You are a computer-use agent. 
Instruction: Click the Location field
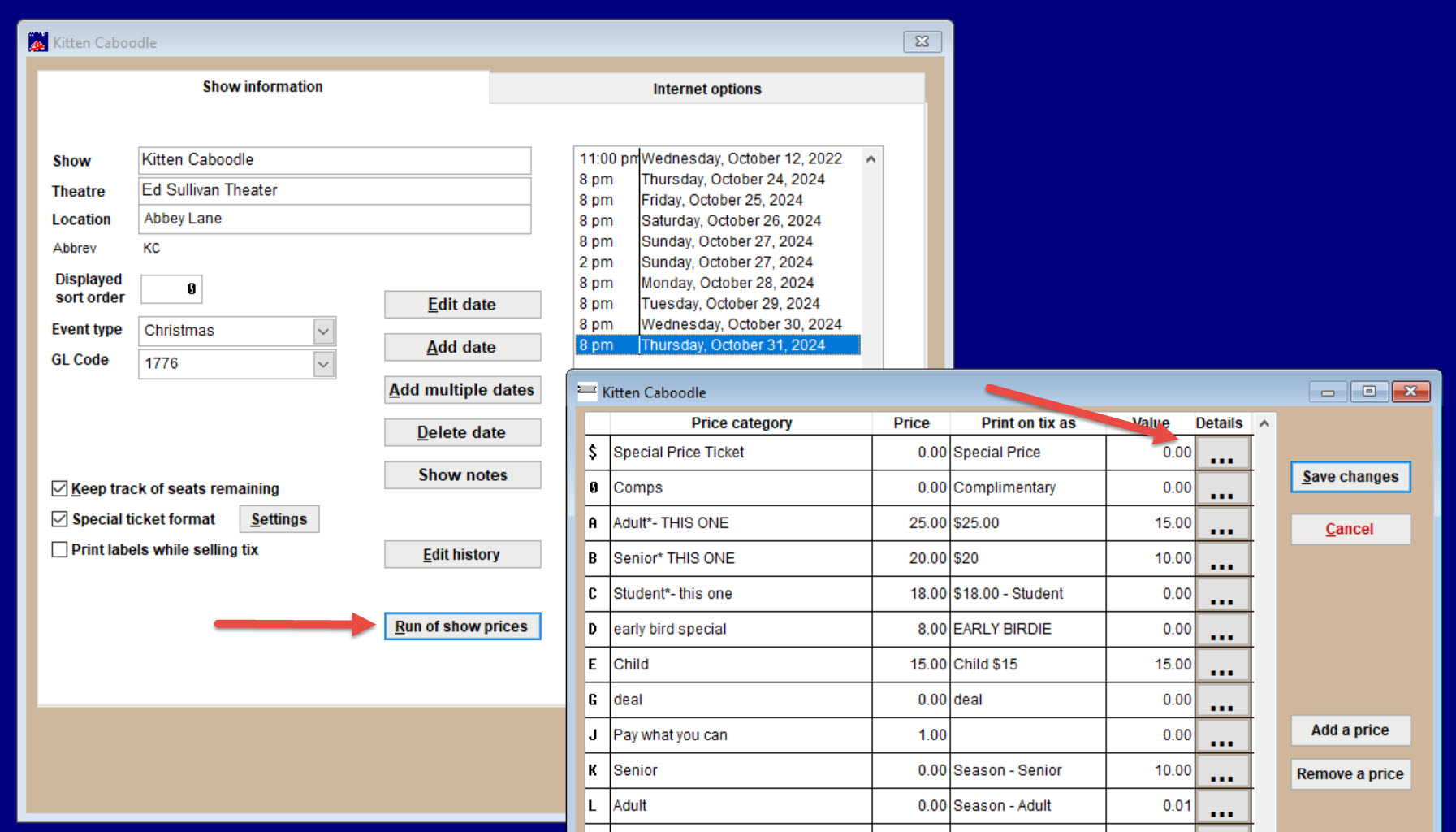point(335,219)
